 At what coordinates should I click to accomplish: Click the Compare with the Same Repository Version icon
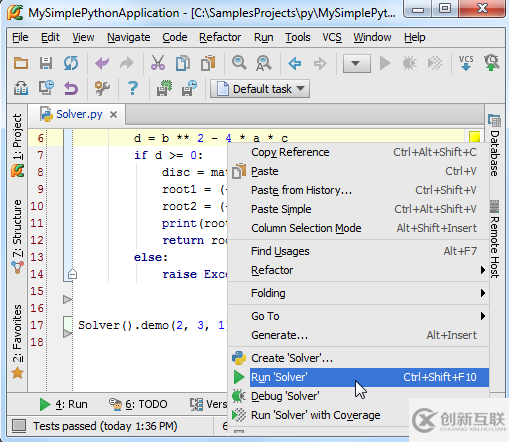coord(21,88)
